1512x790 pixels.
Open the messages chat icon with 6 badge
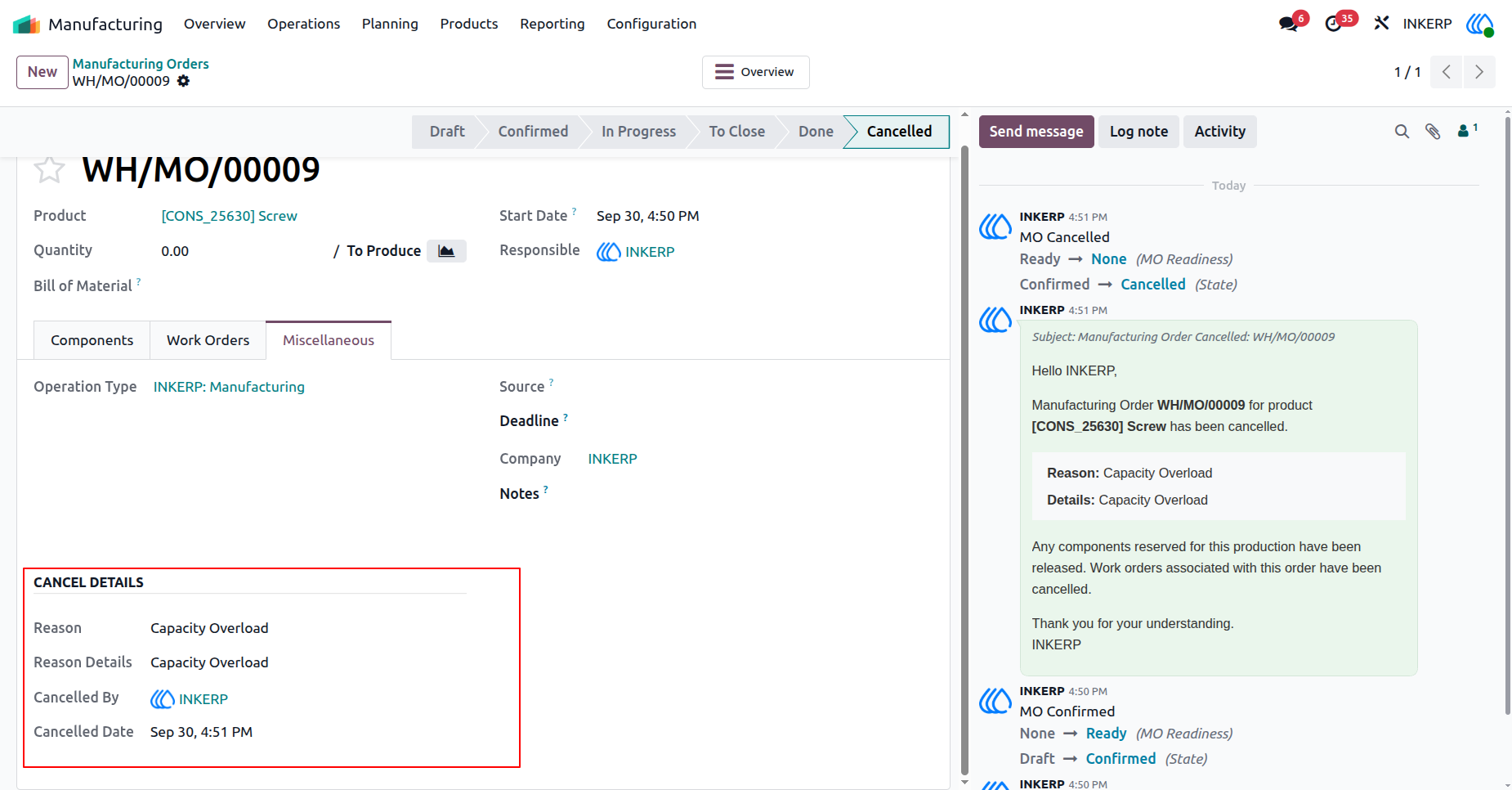[1289, 24]
